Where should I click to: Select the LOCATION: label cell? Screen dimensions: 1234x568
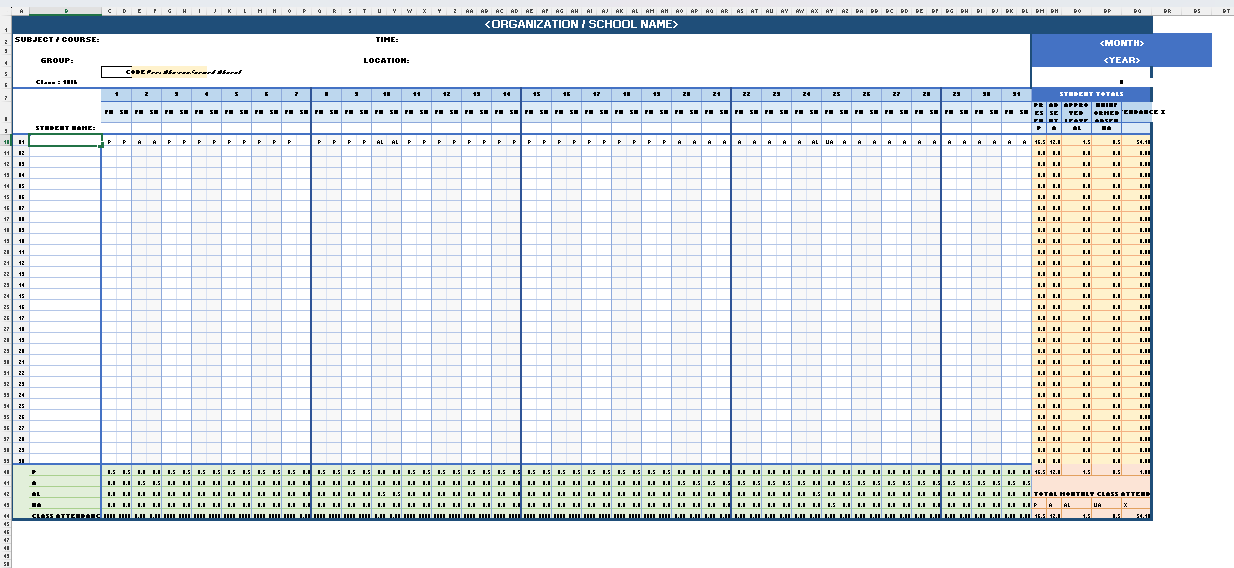click(x=386, y=60)
